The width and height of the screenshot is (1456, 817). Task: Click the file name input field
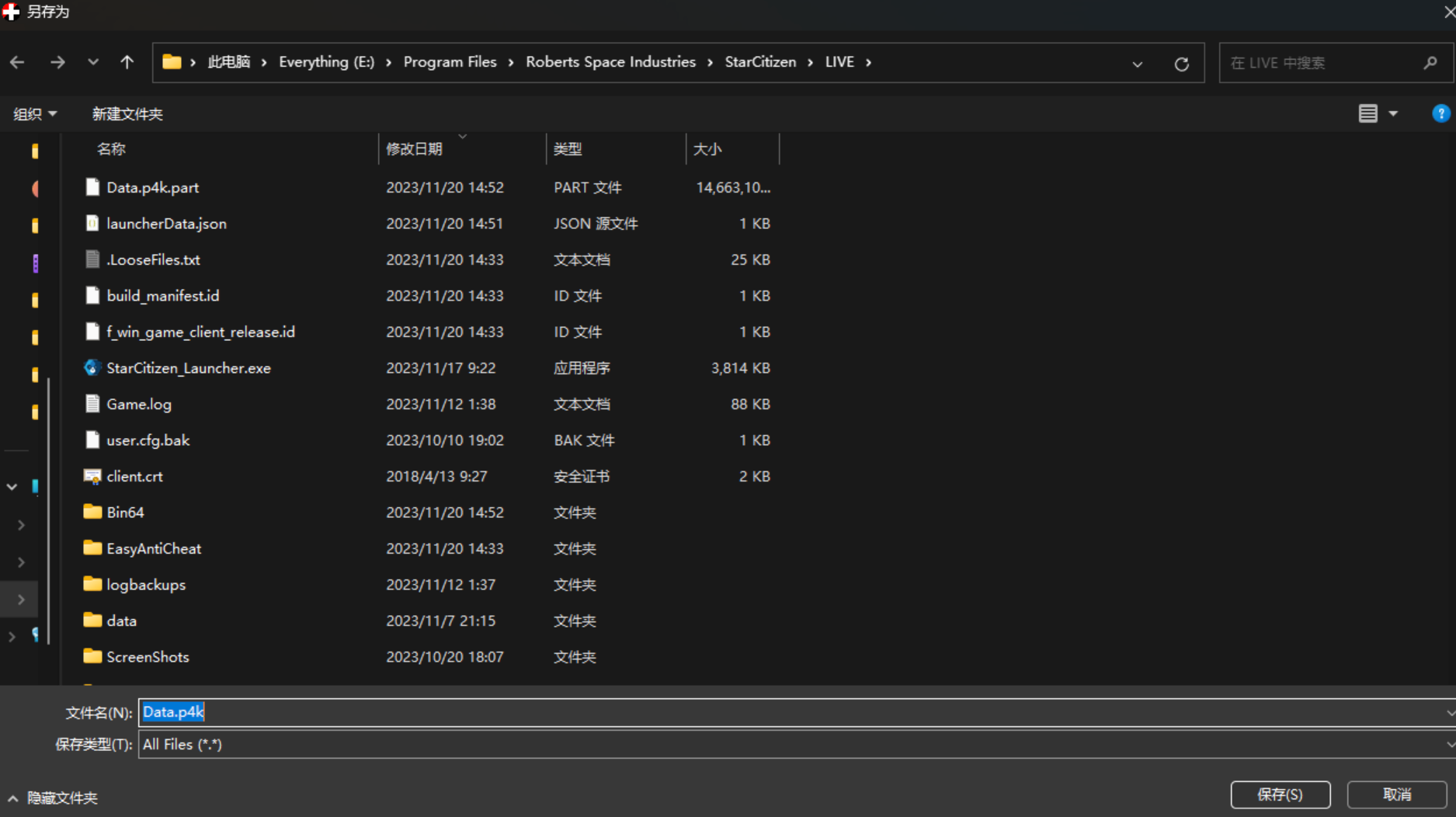coord(777,712)
